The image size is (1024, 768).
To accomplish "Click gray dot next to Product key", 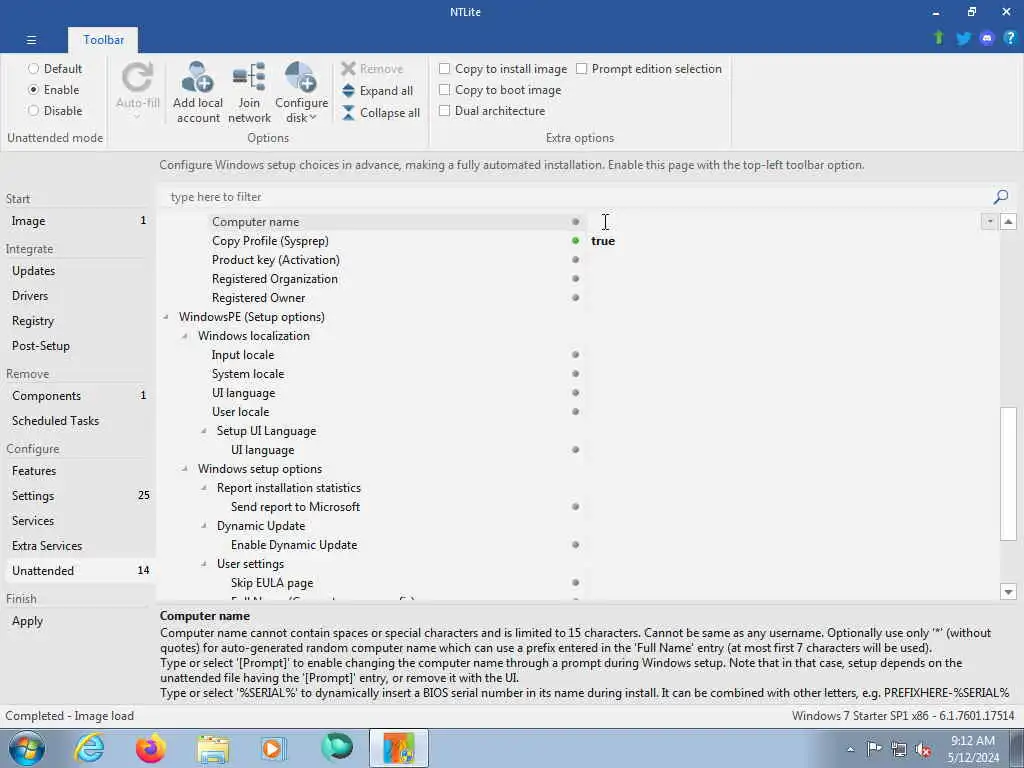I will (x=575, y=259).
